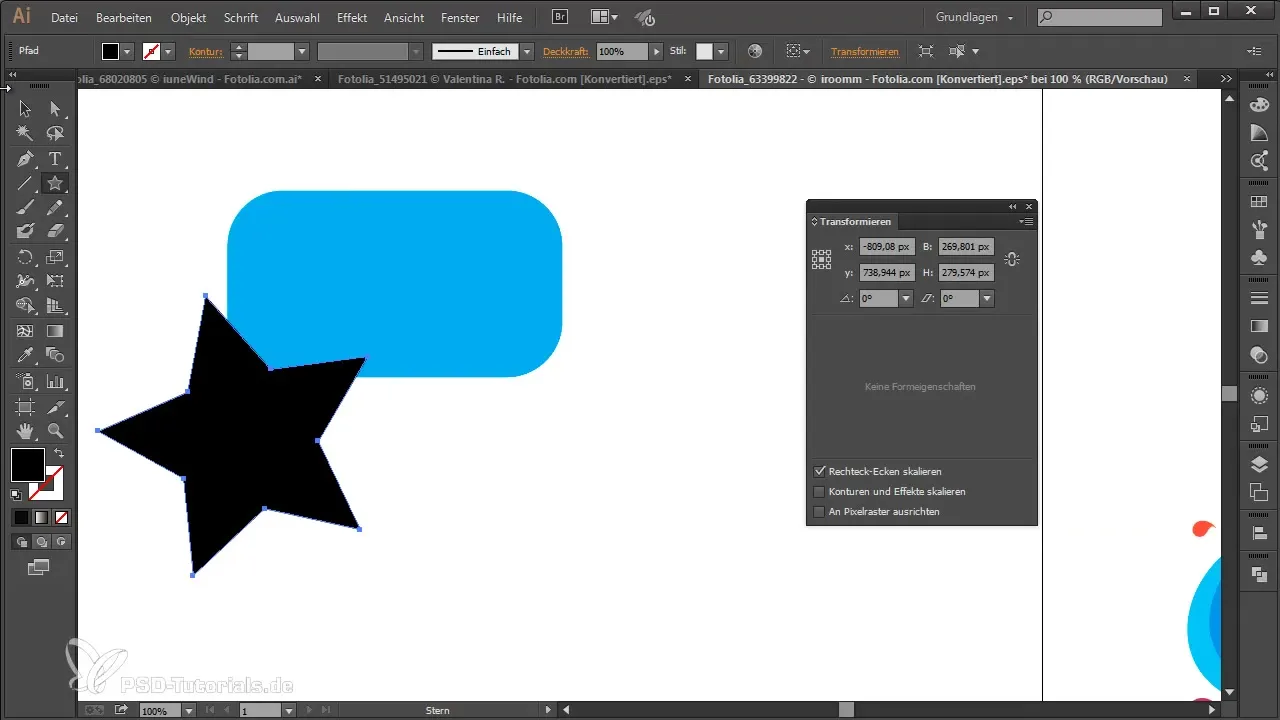The height and width of the screenshot is (720, 1280).
Task: Open the Symbols clover panel icon
Action: (x=1259, y=257)
